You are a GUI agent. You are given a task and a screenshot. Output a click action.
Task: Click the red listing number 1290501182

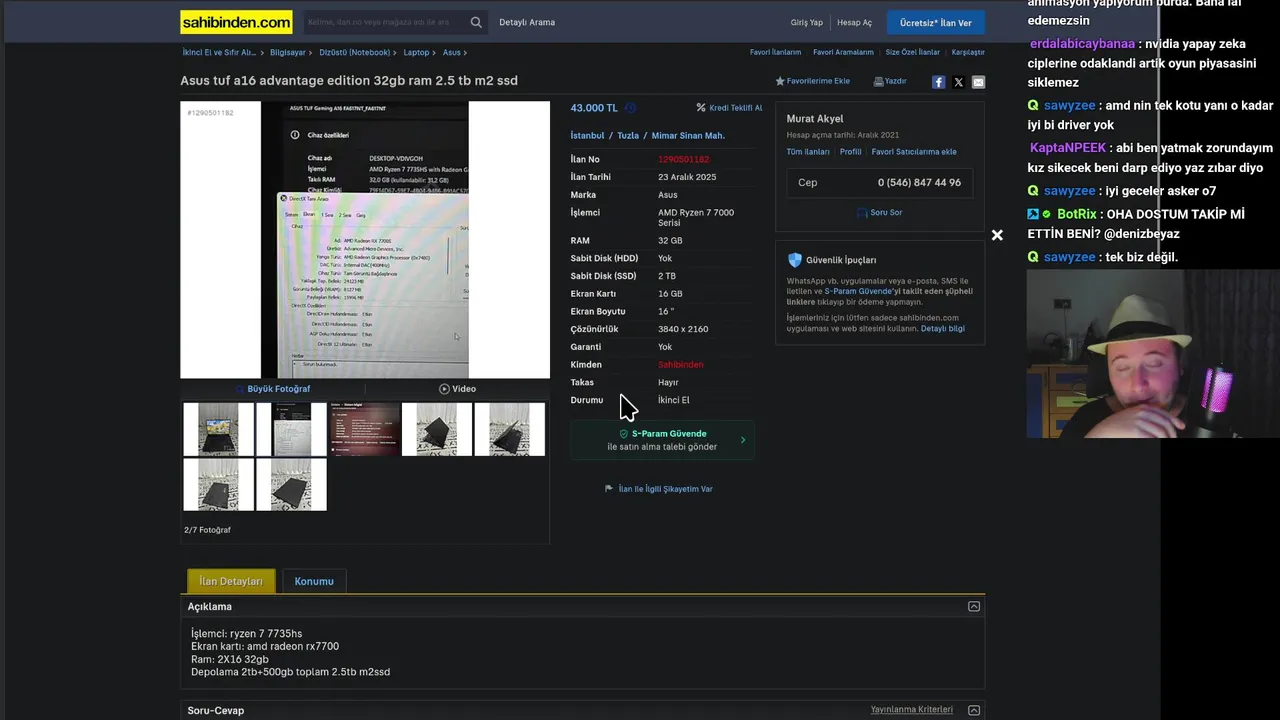tap(684, 160)
